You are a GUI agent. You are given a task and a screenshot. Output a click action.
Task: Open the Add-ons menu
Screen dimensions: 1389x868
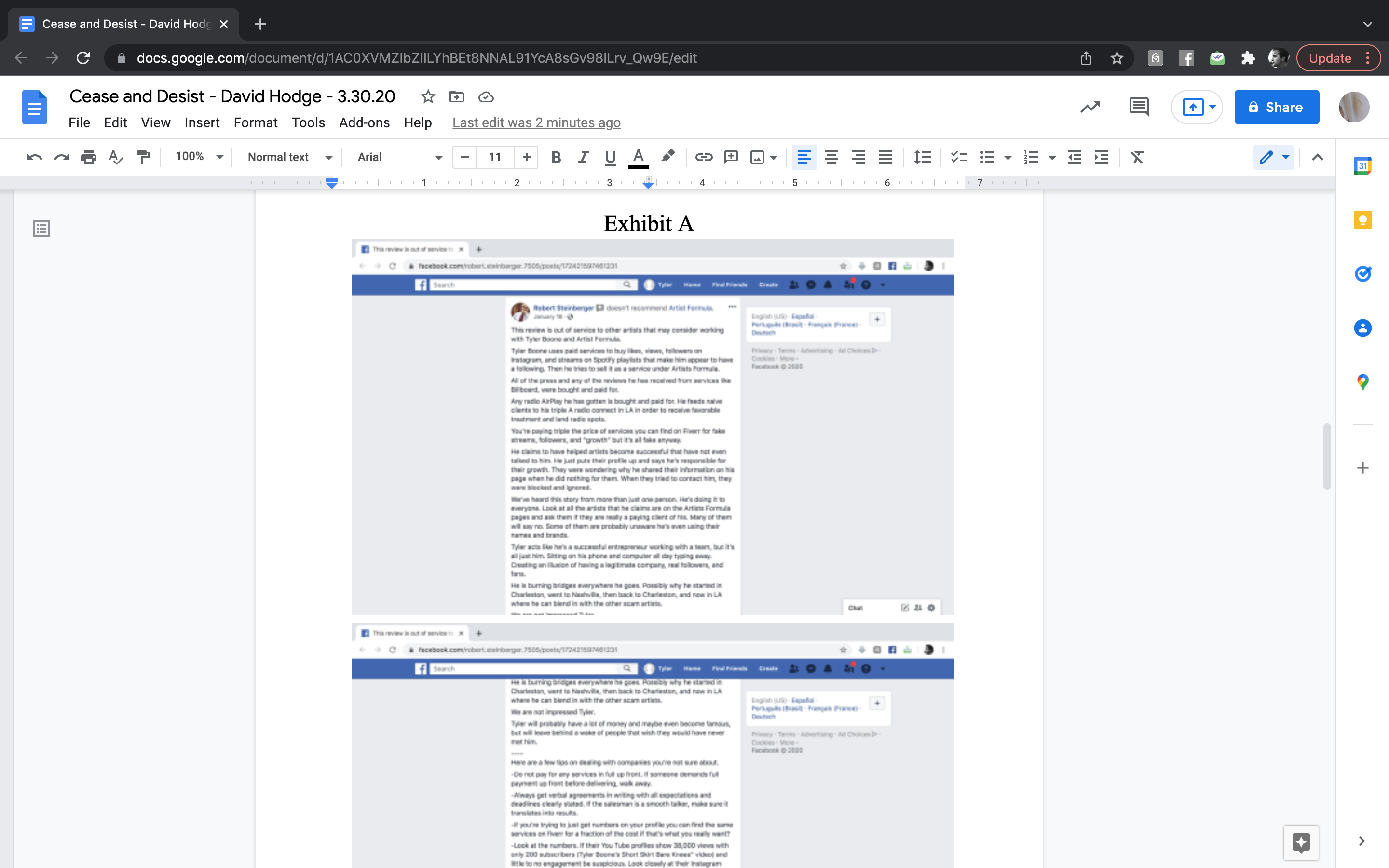click(365, 123)
